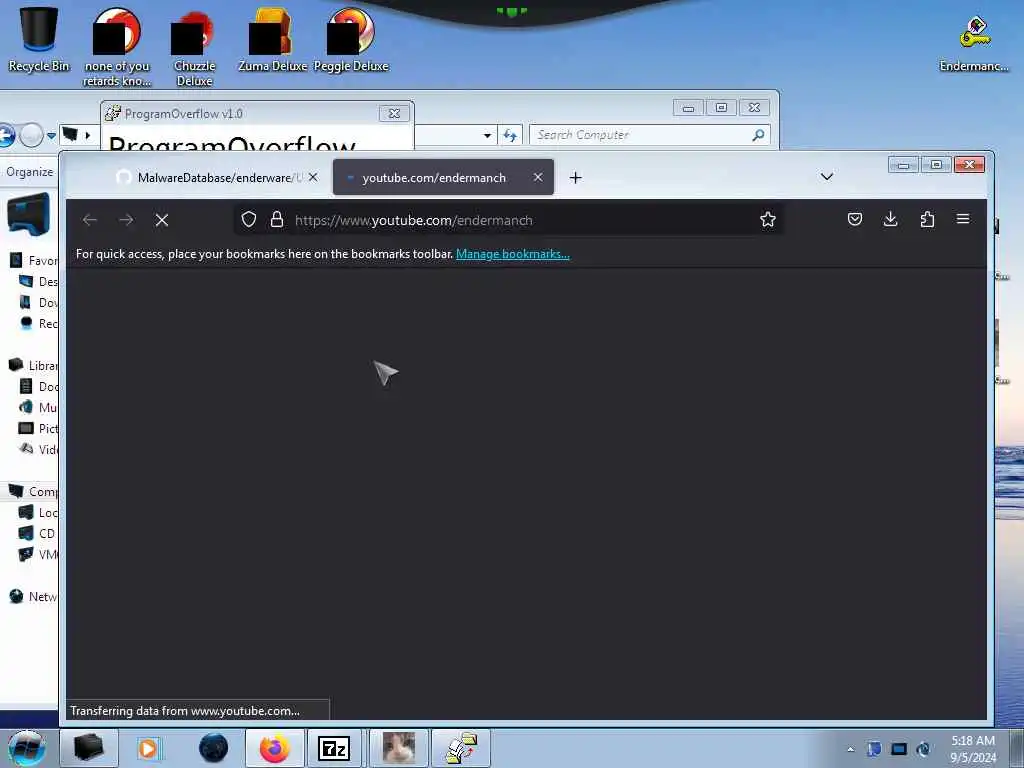Viewport: 1024px width, 768px height.
Task: Open Firefox downloads panel
Action: (x=890, y=219)
